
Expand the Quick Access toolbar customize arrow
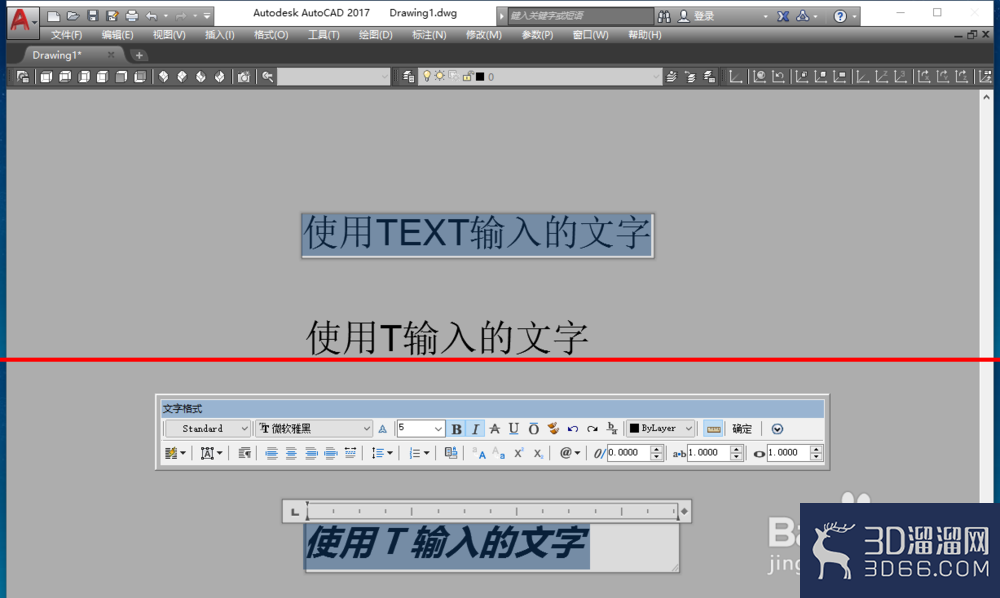[207, 16]
